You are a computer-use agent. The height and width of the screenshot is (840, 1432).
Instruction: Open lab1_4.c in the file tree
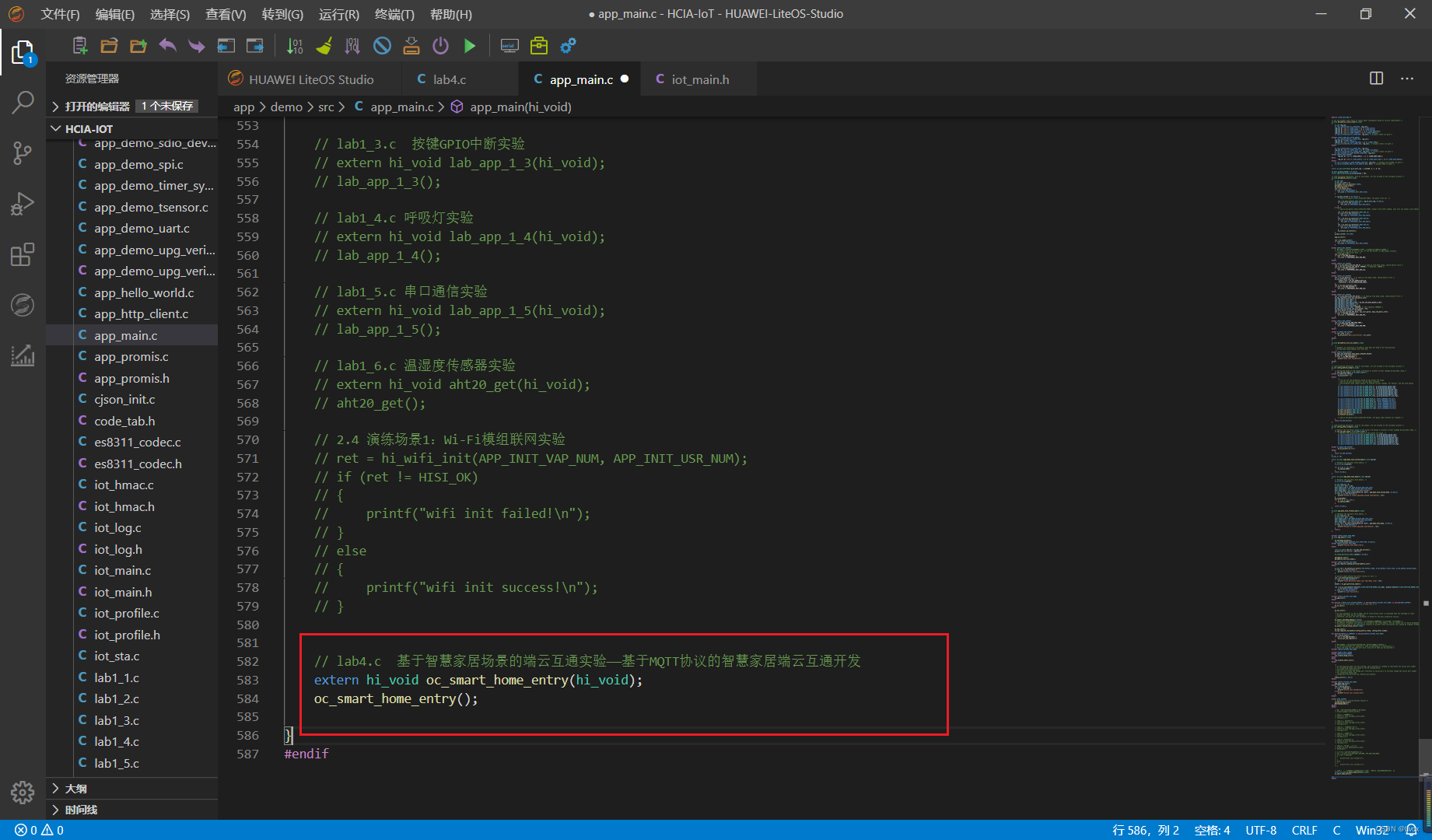pyautogui.click(x=117, y=741)
